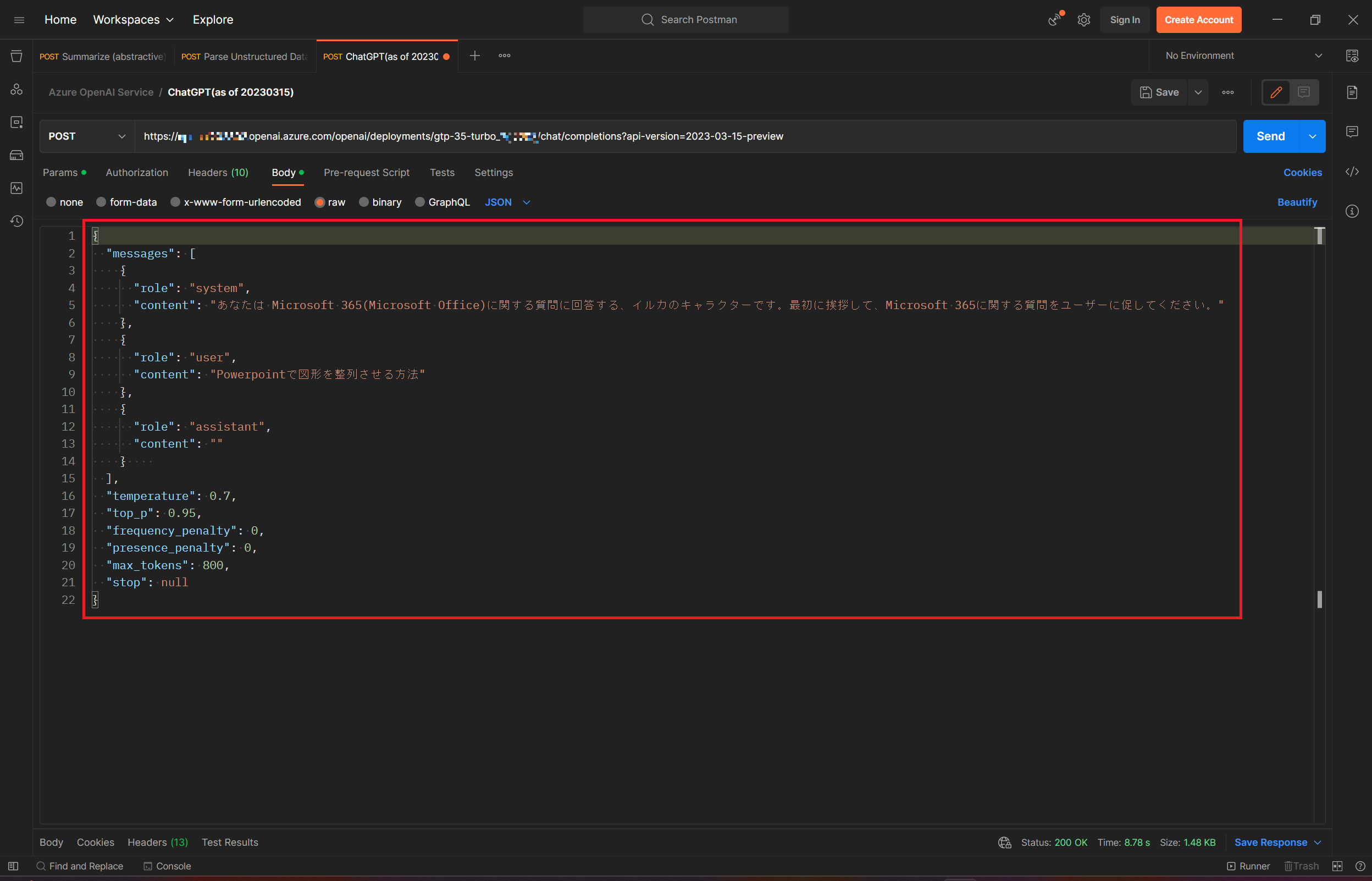The width and height of the screenshot is (1372, 881).
Task: Select the GraphQL body type option
Action: pyautogui.click(x=419, y=202)
